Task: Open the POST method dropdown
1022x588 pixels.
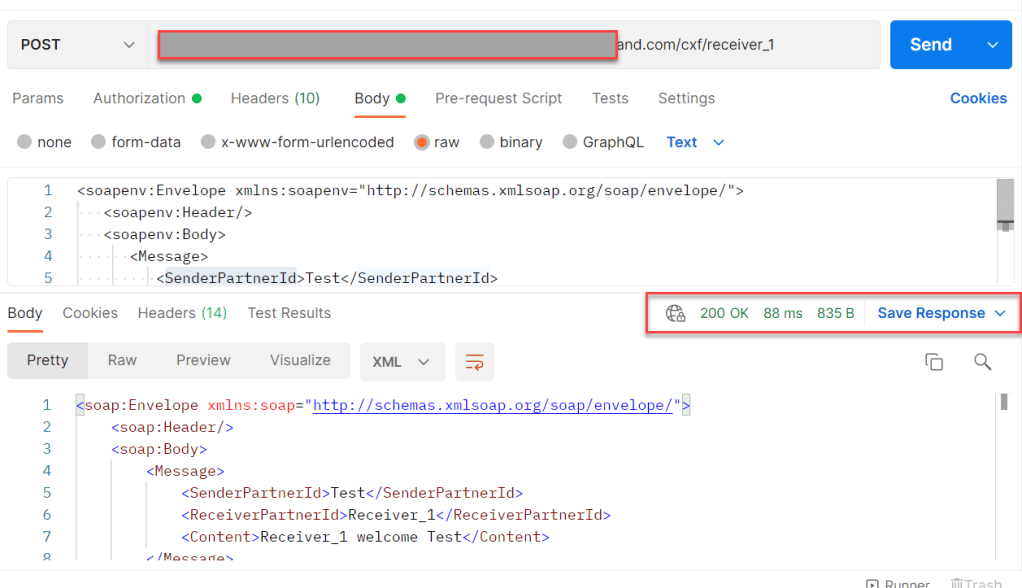Action: 77,45
